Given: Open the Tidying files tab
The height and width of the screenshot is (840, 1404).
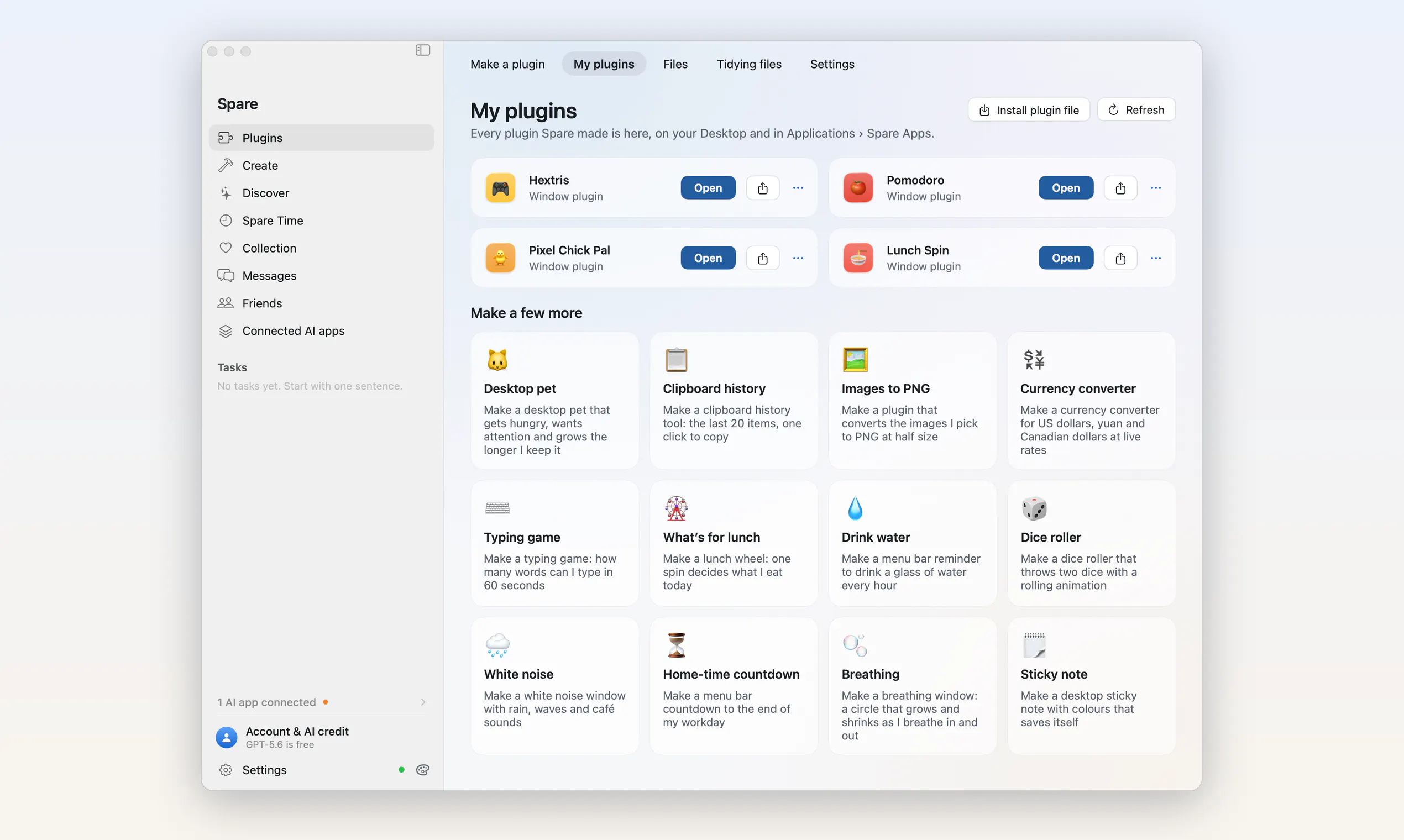Looking at the screenshot, I should [748, 64].
